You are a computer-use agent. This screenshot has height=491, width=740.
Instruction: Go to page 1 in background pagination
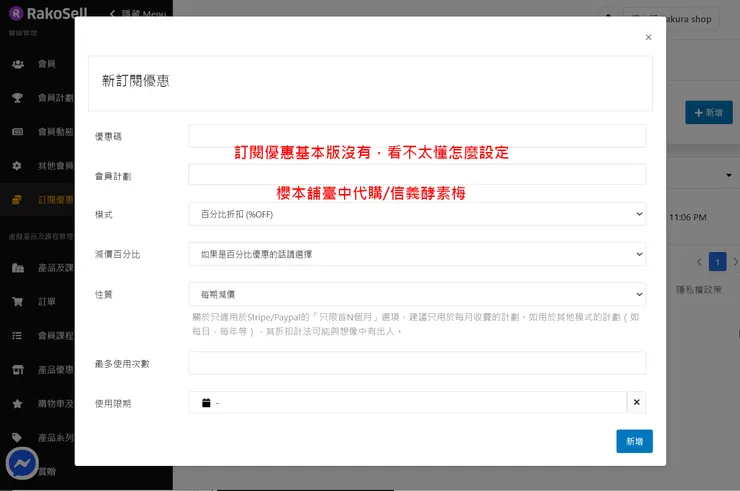click(717, 262)
